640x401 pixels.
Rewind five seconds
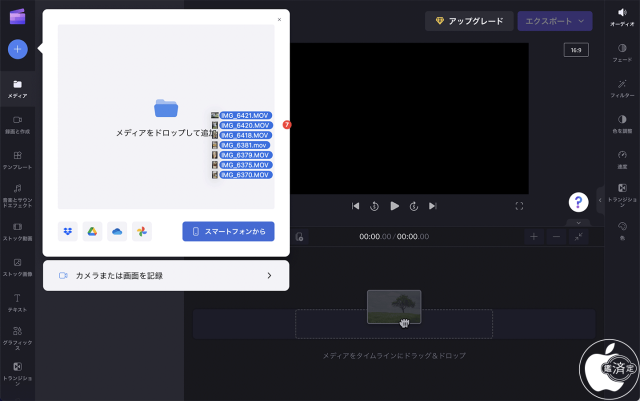point(374,206)
